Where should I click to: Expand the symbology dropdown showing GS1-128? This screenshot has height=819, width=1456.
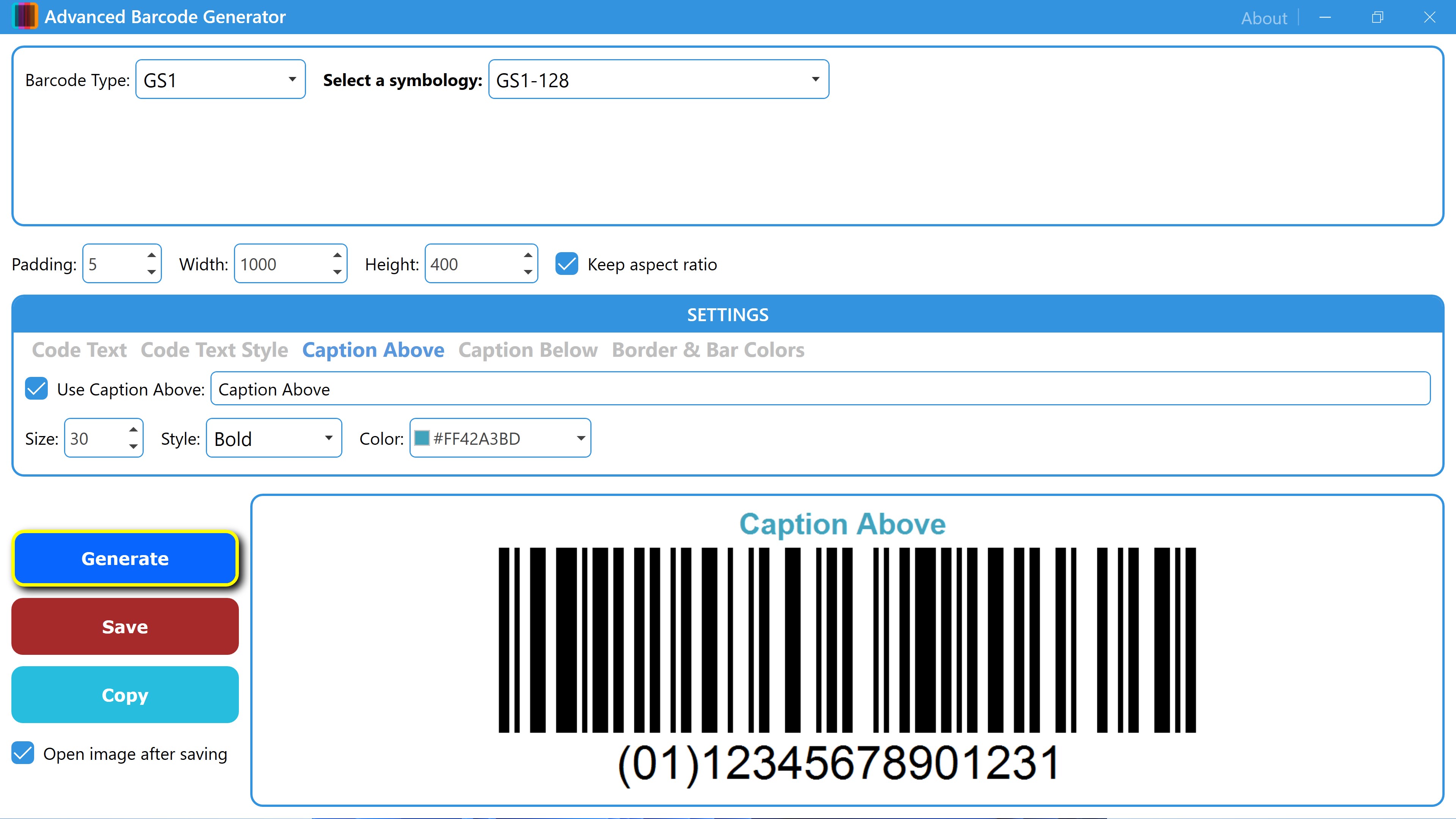(x=658, y=80)
